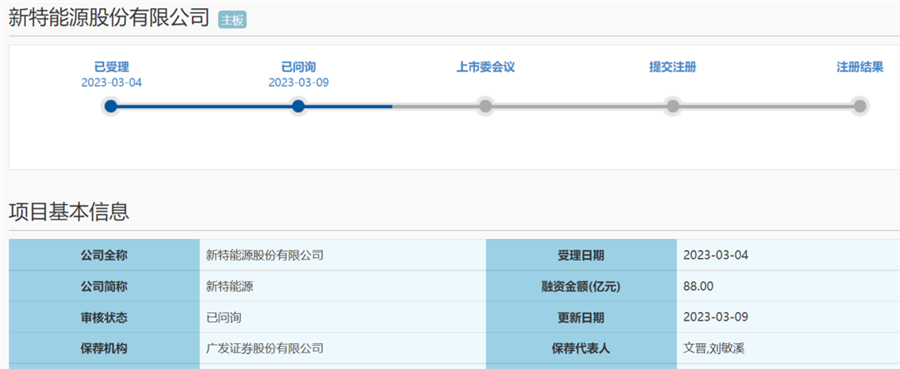This screenshot has width=900, height=369.
Task: Click the 已问询 timeline node dot
Action: 298,106
